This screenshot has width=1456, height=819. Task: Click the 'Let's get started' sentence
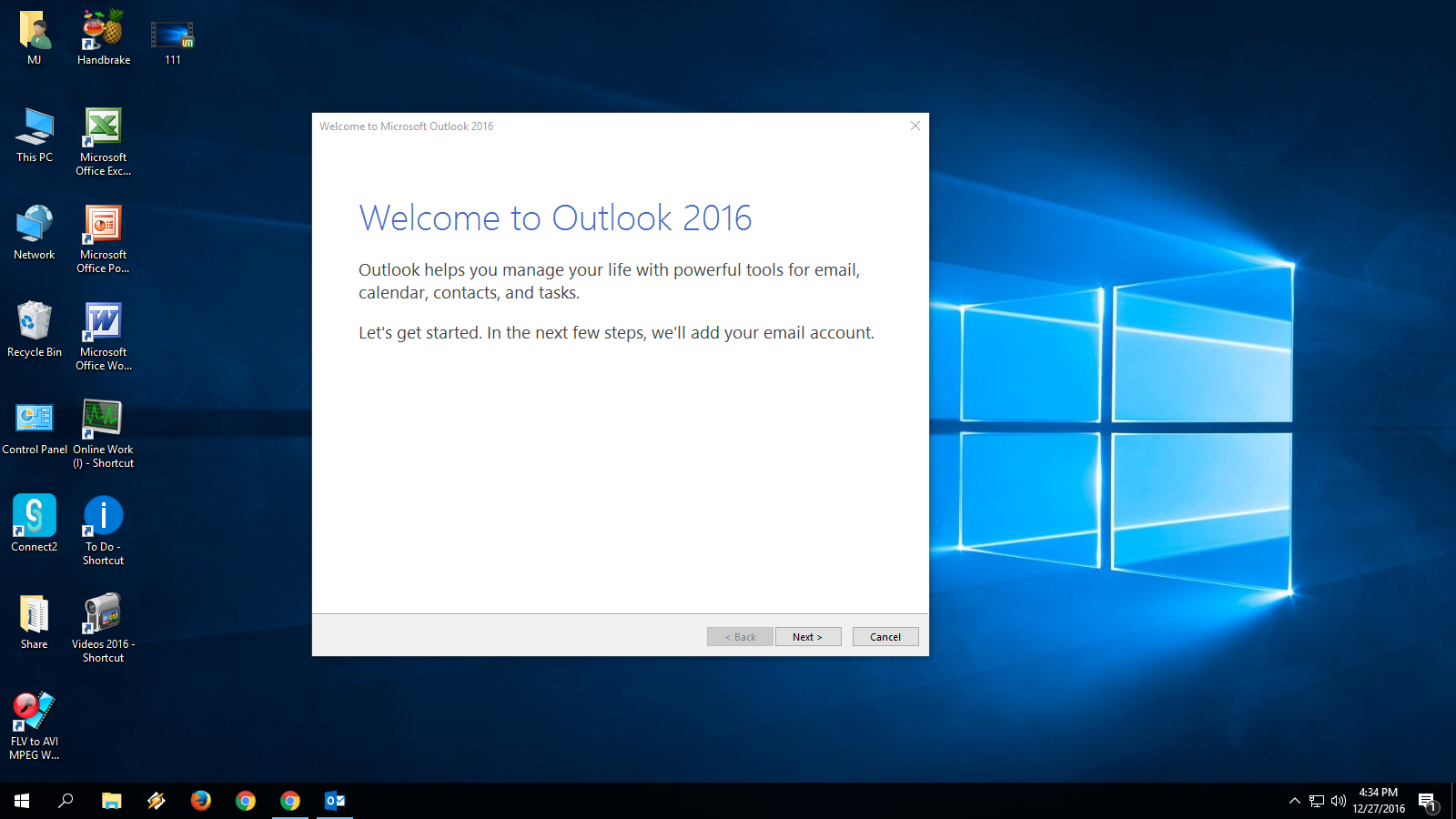tap(616, 333)
